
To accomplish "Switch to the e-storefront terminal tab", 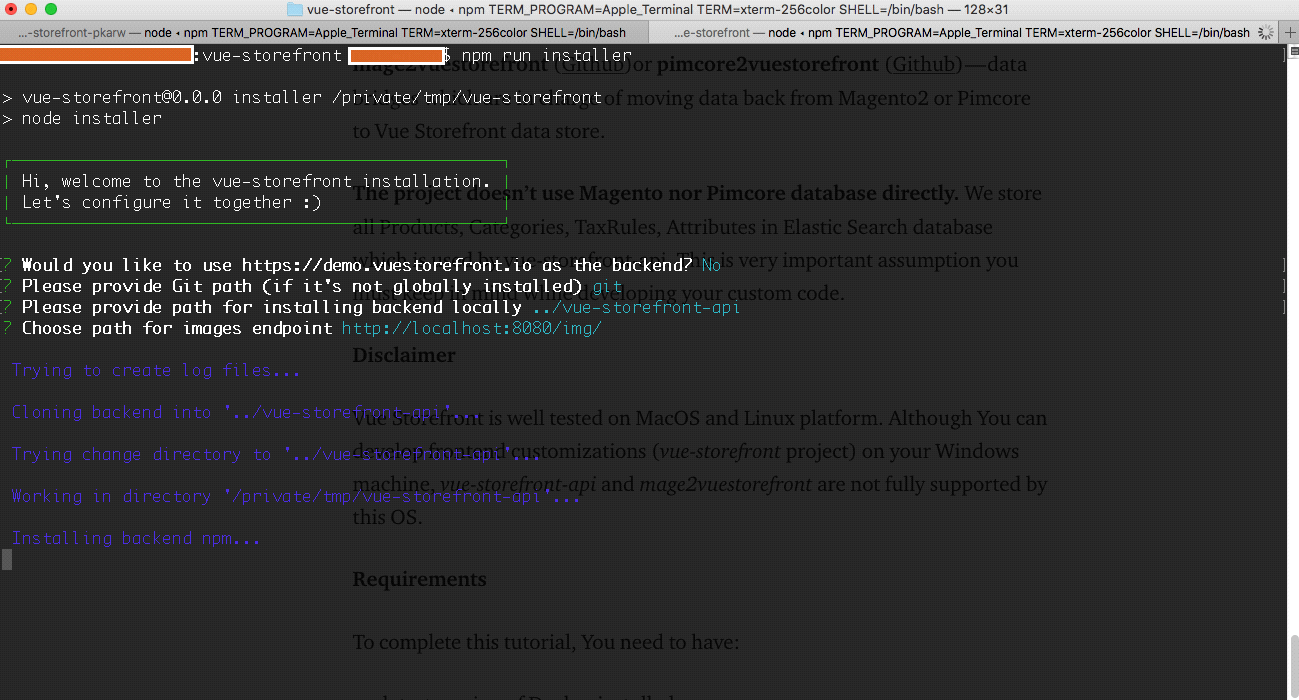I will point(964,32).
